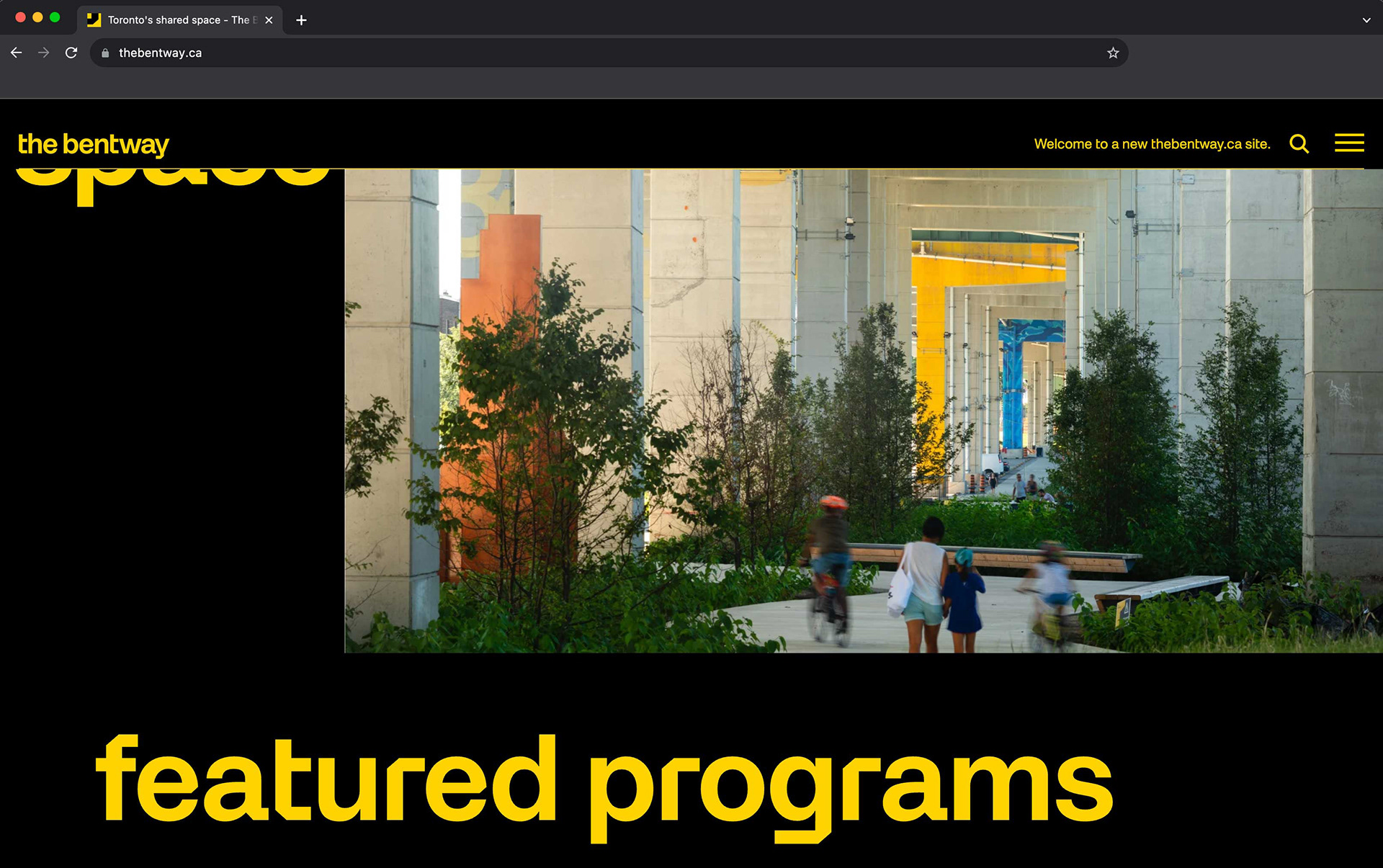Viewport: 1383px width, 868px height.
Task: Close the browser window with the red button
Action: point(20,17)
